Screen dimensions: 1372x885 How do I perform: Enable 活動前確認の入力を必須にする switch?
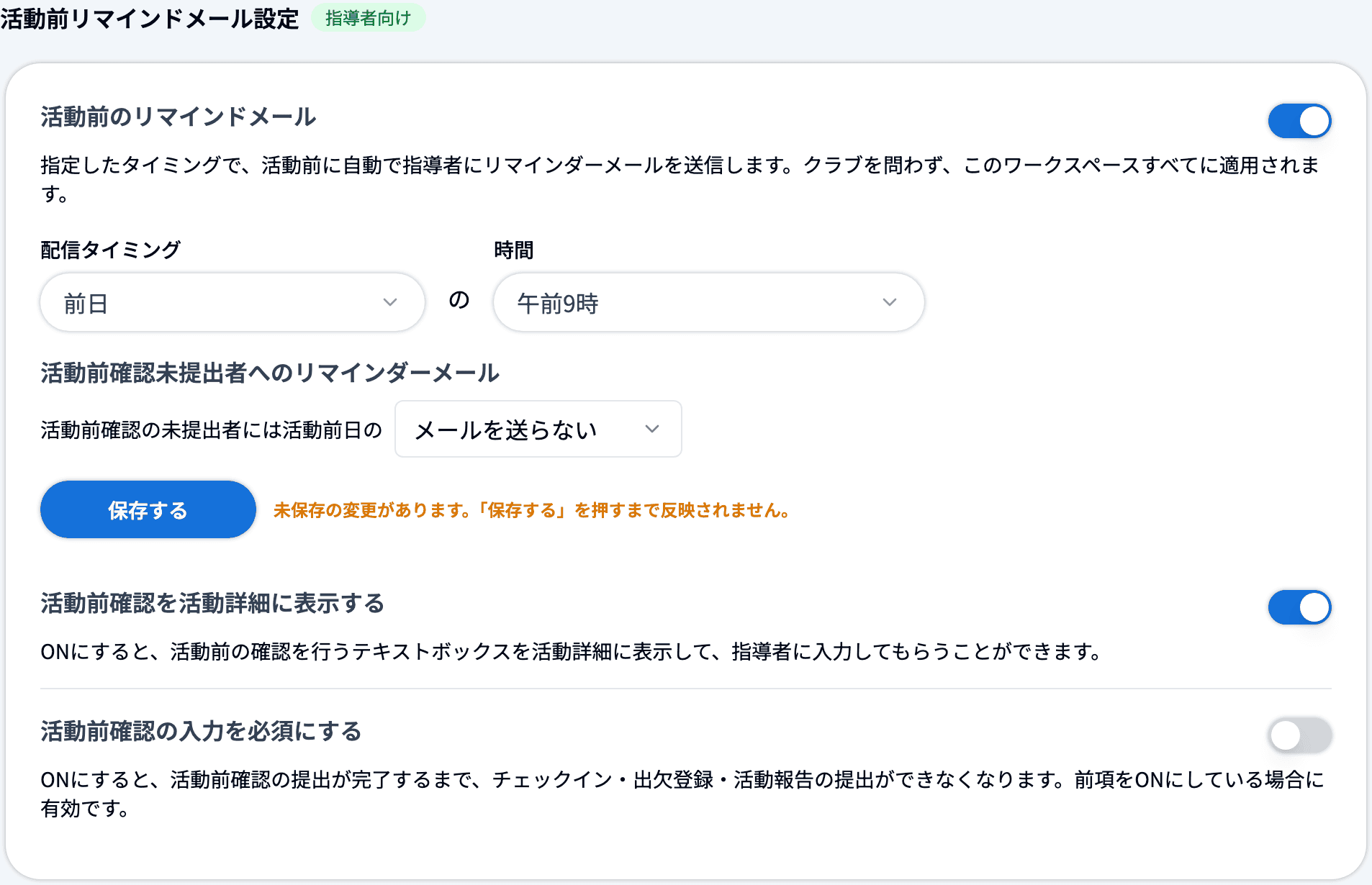coord(1299,735)
